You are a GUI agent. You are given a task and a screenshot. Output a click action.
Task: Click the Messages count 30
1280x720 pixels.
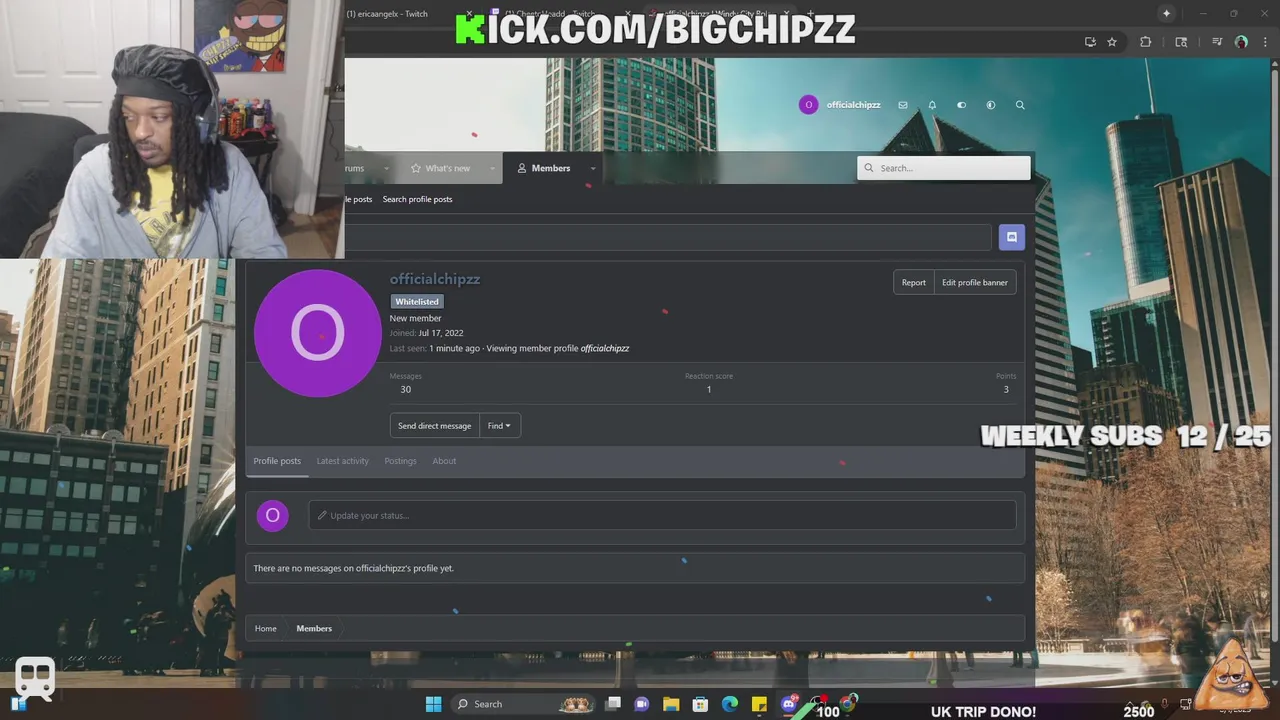tap(405, 389)
